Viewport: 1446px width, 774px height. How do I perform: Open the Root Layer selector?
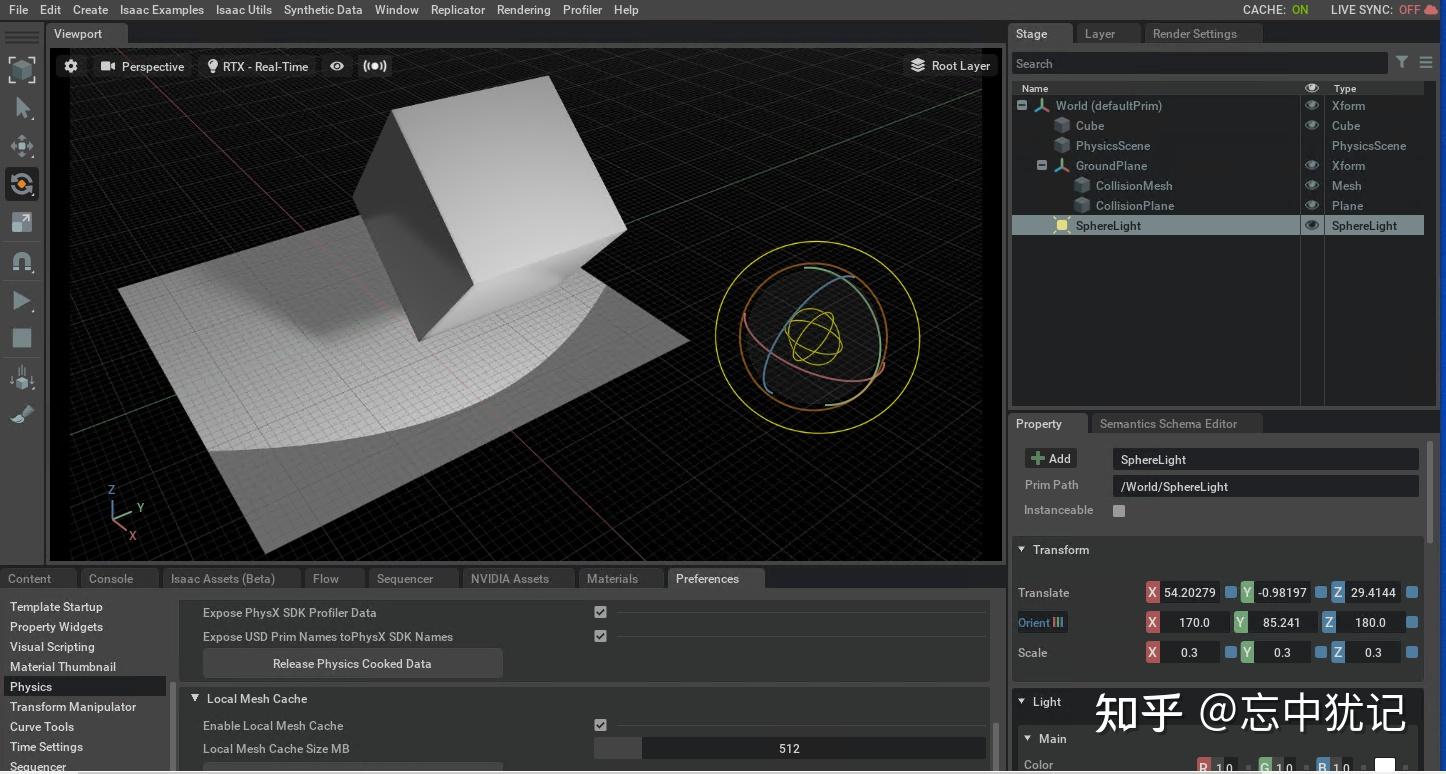tap(950, 66)
